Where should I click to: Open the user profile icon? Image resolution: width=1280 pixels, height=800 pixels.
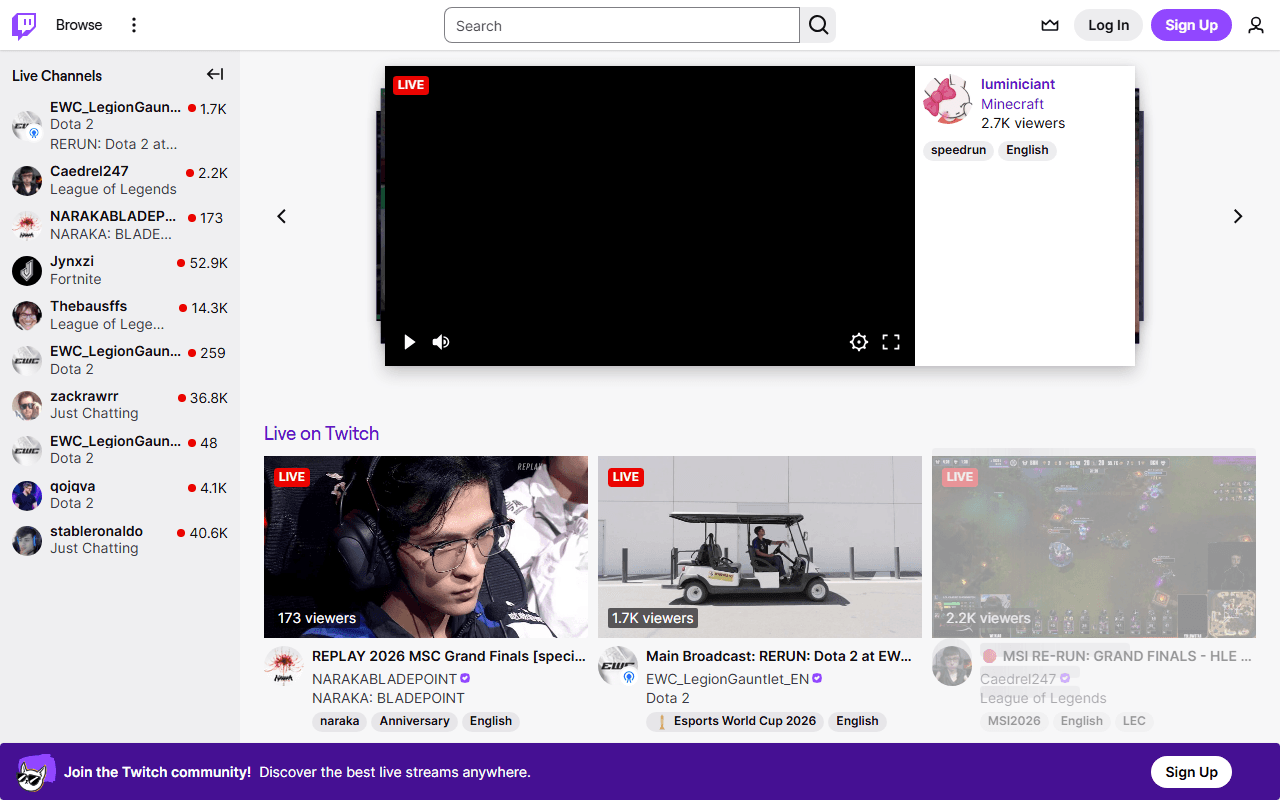(x=1256, y=26)
